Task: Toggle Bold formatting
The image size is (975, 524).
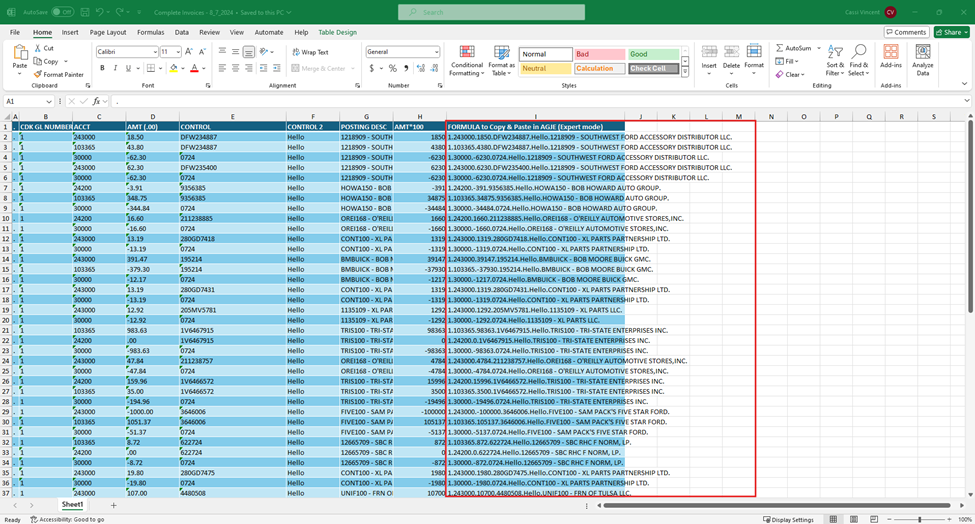Action: 102,68
